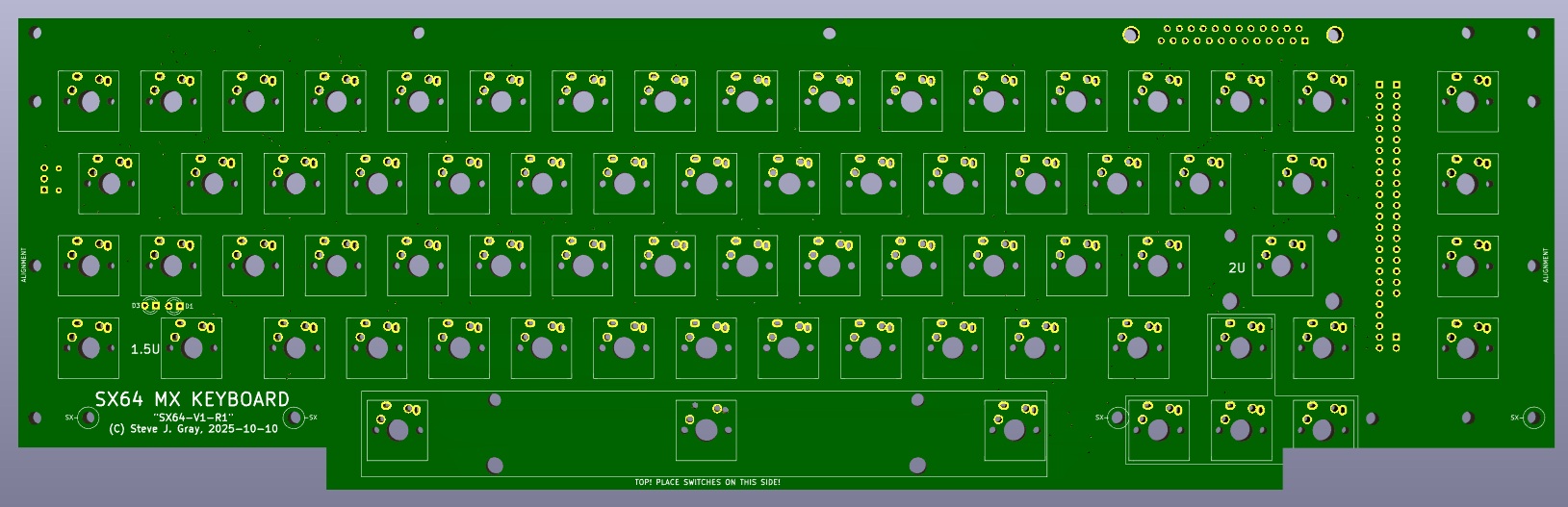Viewport: 1568px width, 507px height.
Task: Click the D1 LED footprint
Action: tap(174, 306)
